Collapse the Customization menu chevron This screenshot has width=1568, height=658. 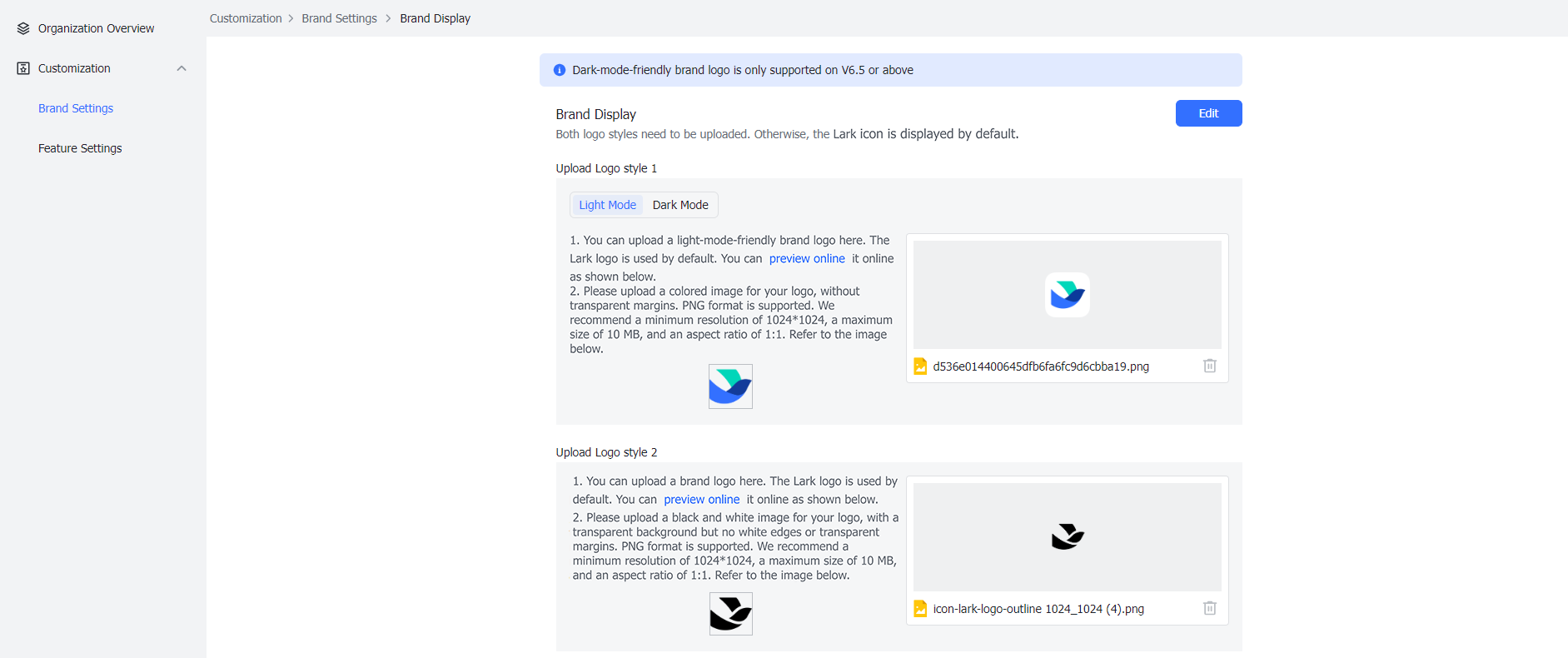coord(182,68)
